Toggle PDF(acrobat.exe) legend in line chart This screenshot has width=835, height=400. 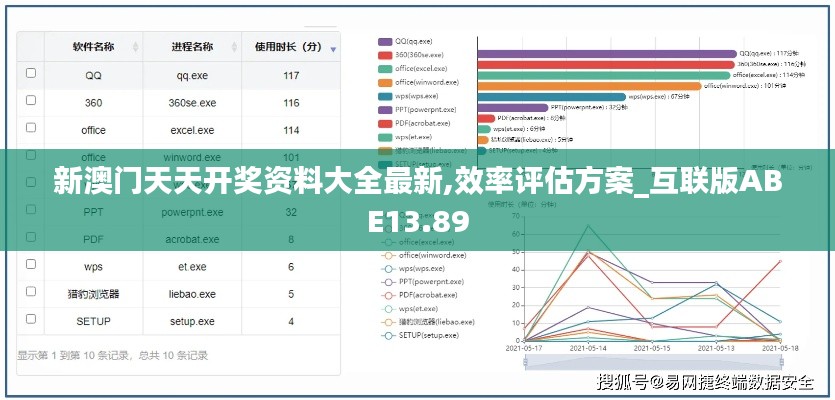click(420, 295)
